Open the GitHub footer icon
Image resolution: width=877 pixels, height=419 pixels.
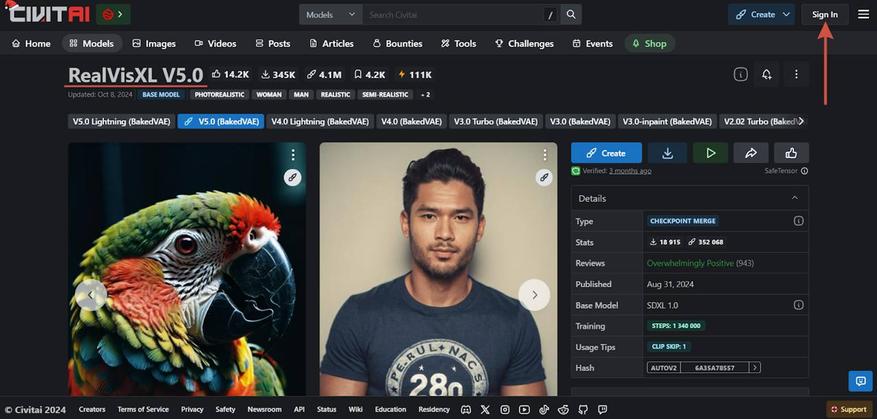point(583,409)
